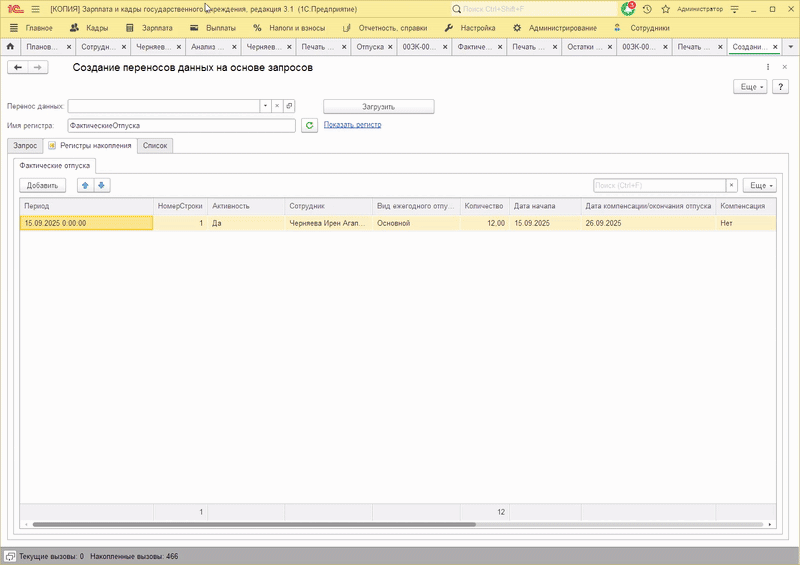Viewport: 800px width, 565px height.
Task: Click the table scrollbar right arrow
Action: pos(770,524)
